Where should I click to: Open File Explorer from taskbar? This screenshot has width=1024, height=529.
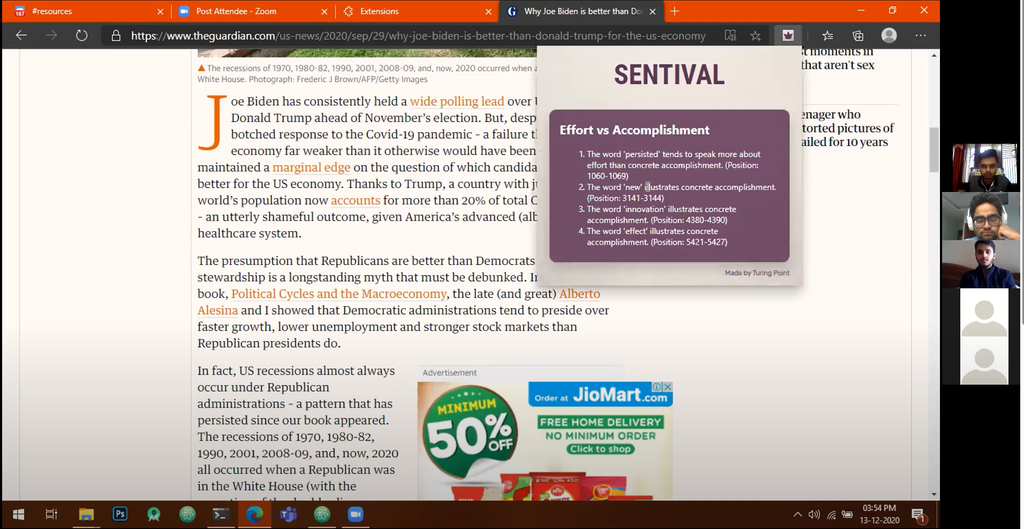[x=86, y=515]
